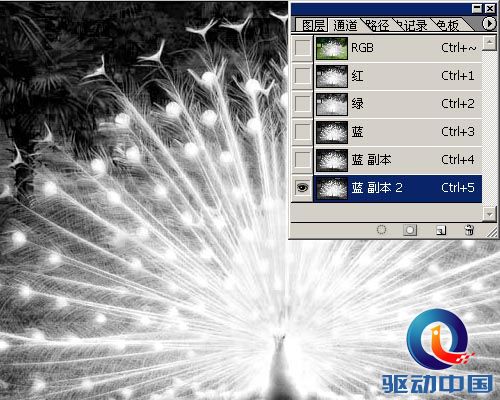Delete current channel trash icon
Image resolution: width=500 pixels, height=400 pixels.
pyautogui.click(x=469, y=230)
